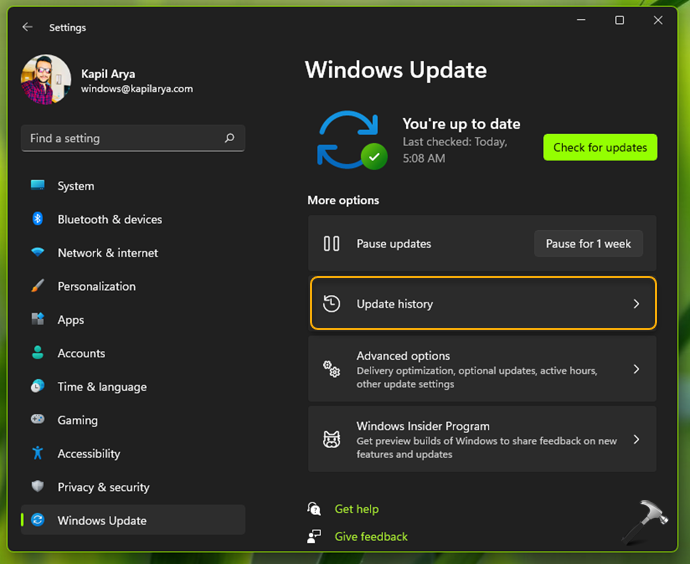Select Accounts in the sidebar
This screenshot has height=564, width=690.
point(81,353)
